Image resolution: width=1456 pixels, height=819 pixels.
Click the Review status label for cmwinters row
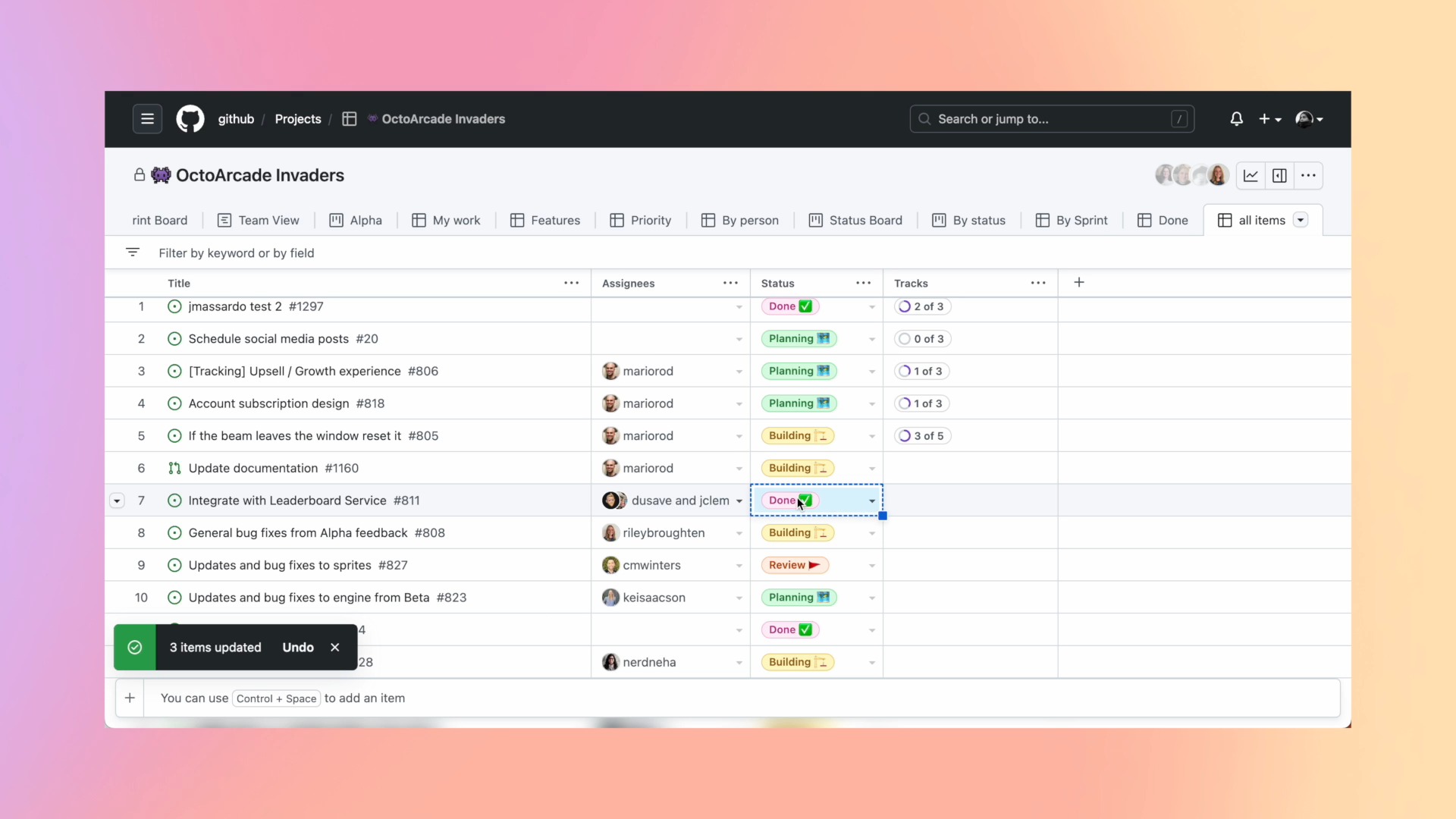pyautogui.click(x=795, y=565)
